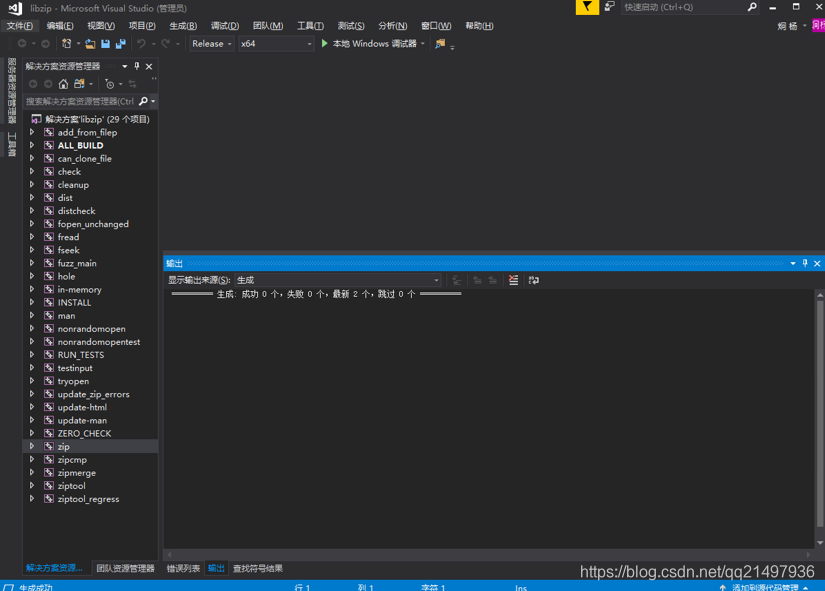825x591 pixels.
Task: Expand the INSTALL project node
Action: coord(32,302)
